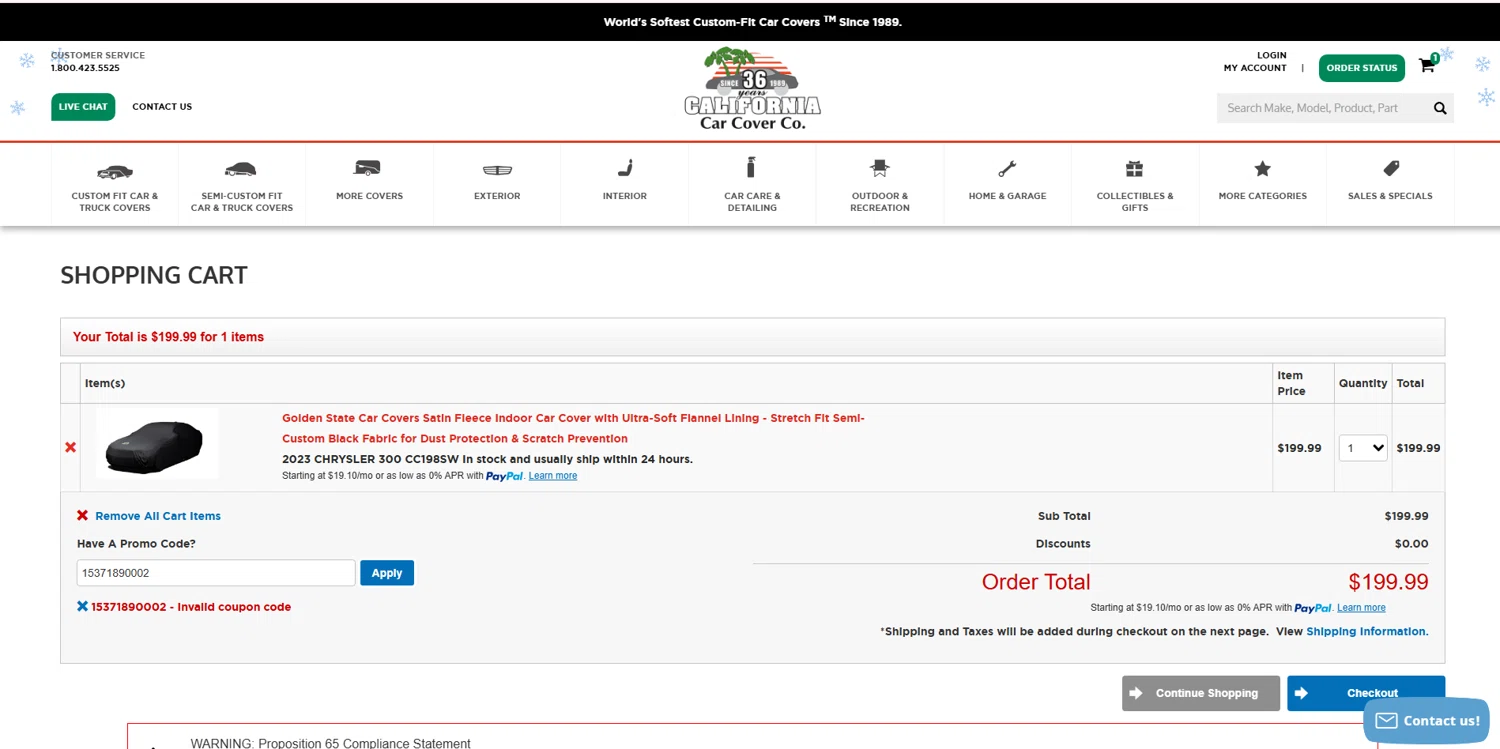Viewport: 1500px width, 749px height.
Task: Click the car cover product thumbnail
Action: coord(157,443)
